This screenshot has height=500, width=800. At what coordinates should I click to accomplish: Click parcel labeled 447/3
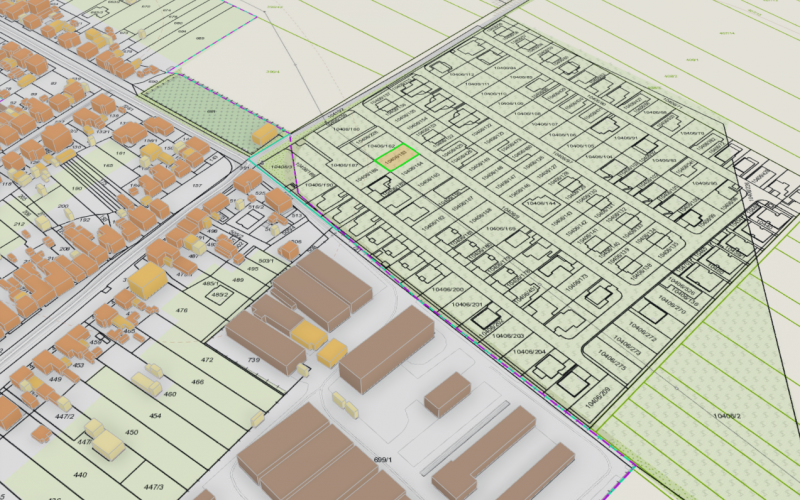pyautogui.click(x=152, y=486)
